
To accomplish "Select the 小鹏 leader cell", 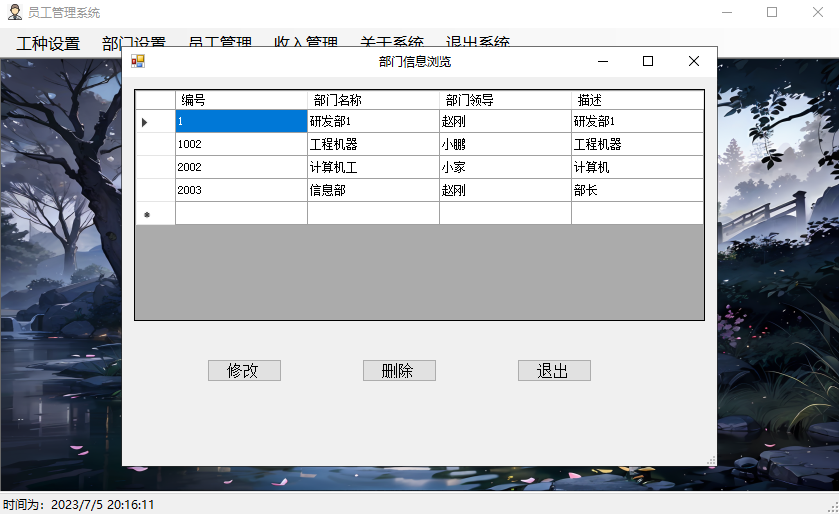I will pos(505,144).
